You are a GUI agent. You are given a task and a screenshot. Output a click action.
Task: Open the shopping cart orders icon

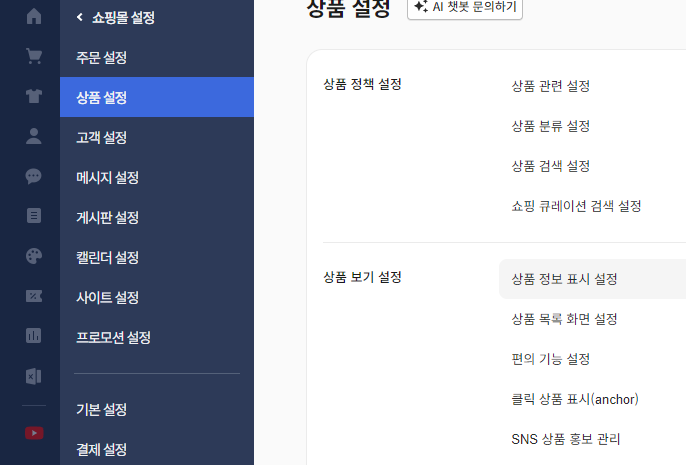click(x=34, y=56)
